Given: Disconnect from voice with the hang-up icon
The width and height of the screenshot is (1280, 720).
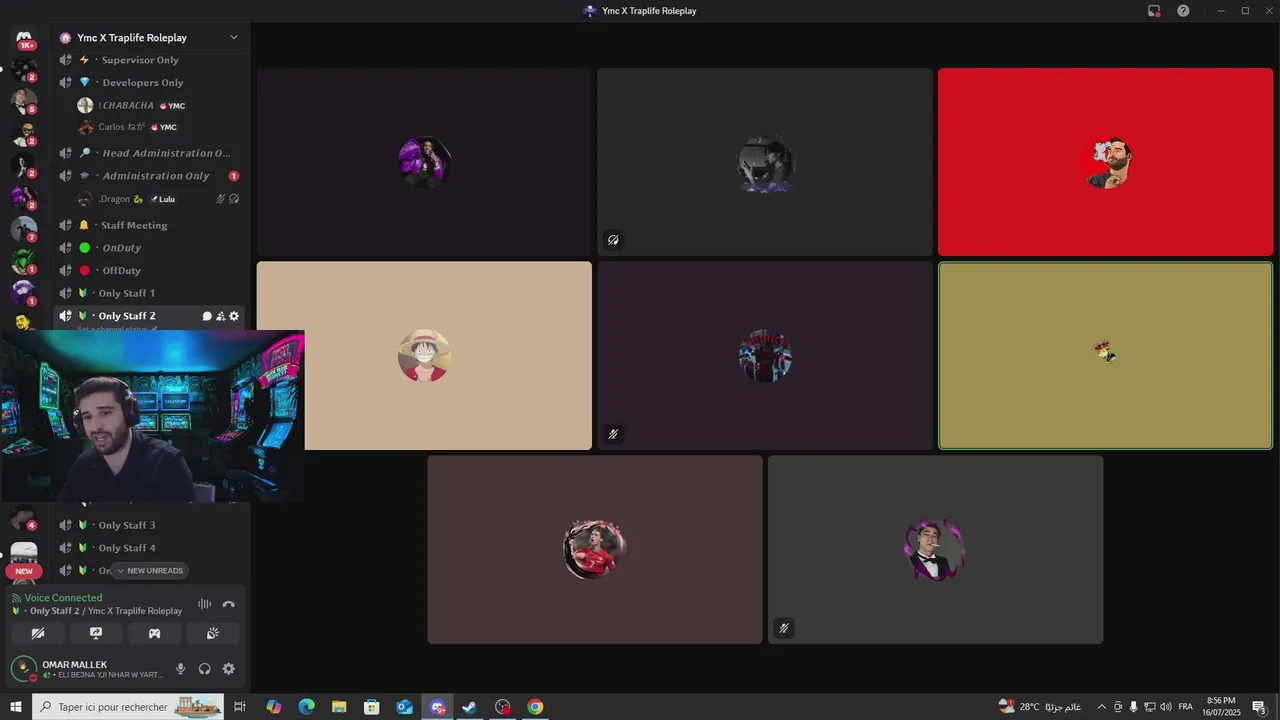Looking at the screenshot, I should 228,604.
